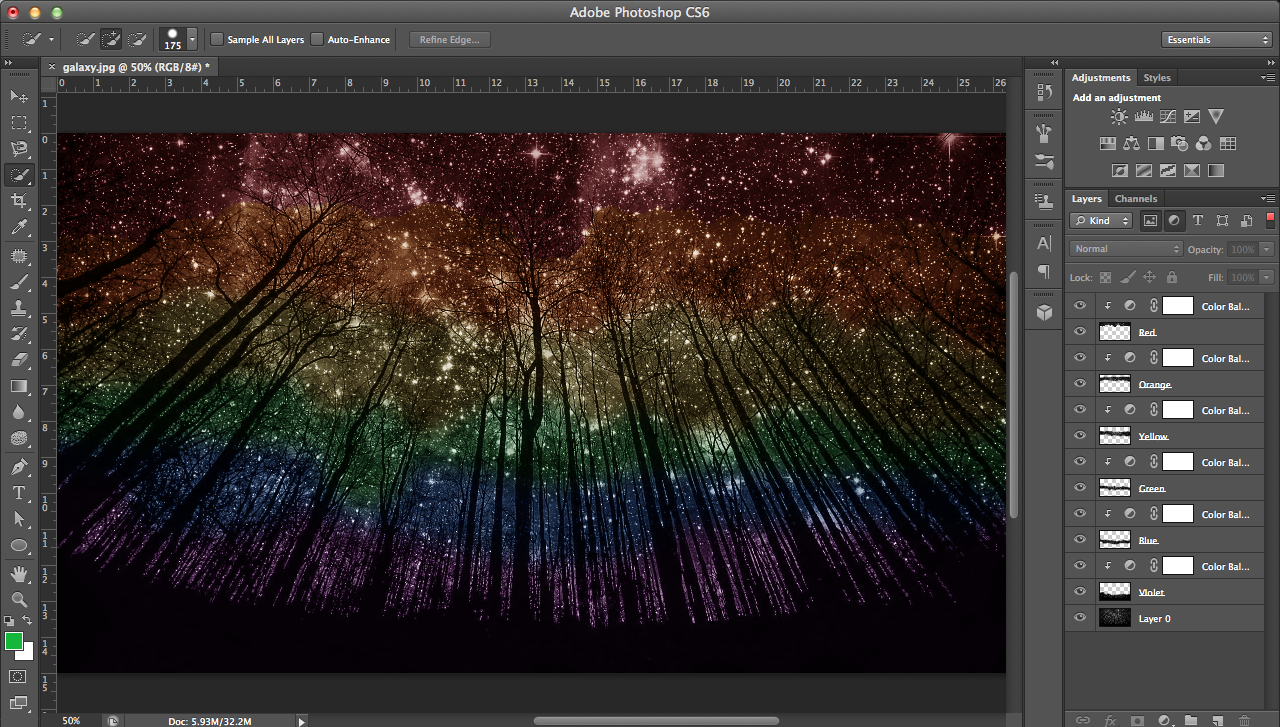Screen dimensions: 1280x727
Task: Add a layer mask icon
Action: pyautogui.click(x=1137, y=720)
